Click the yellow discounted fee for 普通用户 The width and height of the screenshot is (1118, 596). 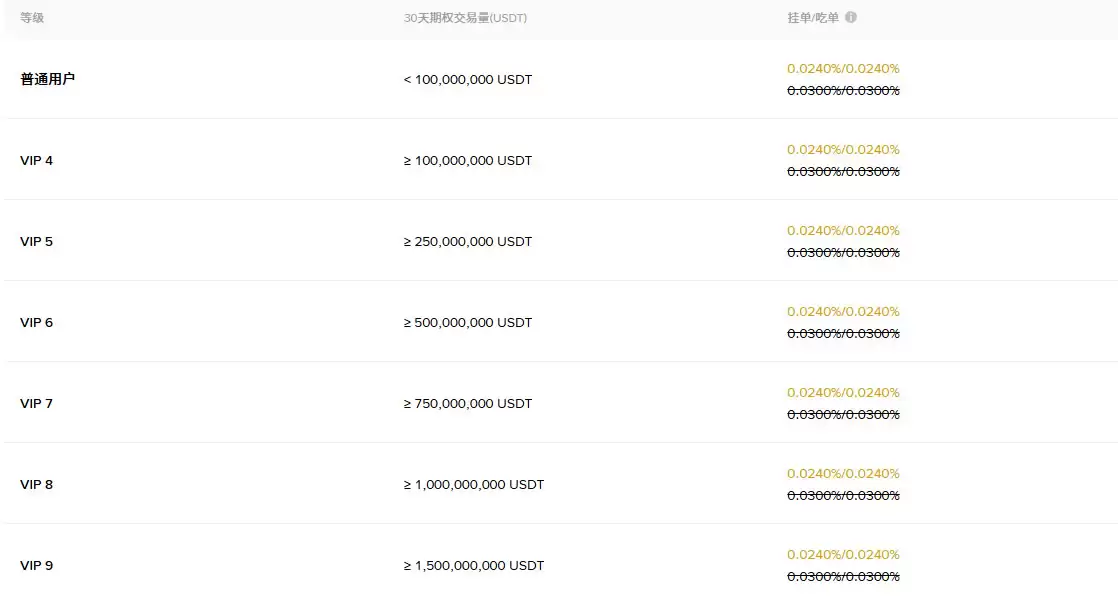(843, 68)
